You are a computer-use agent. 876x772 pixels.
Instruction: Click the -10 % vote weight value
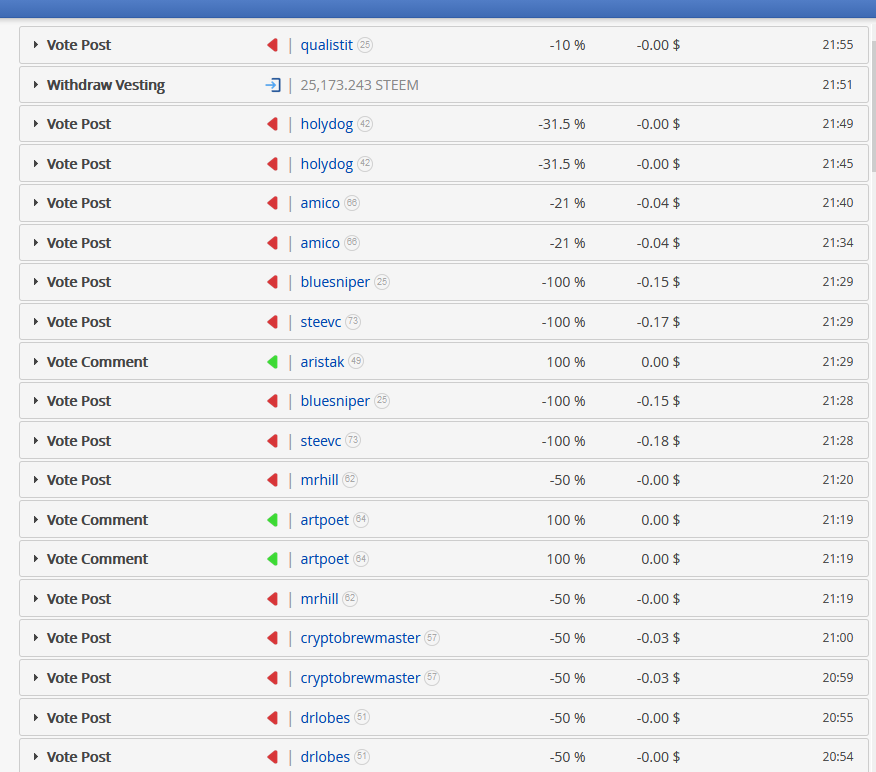567,45
